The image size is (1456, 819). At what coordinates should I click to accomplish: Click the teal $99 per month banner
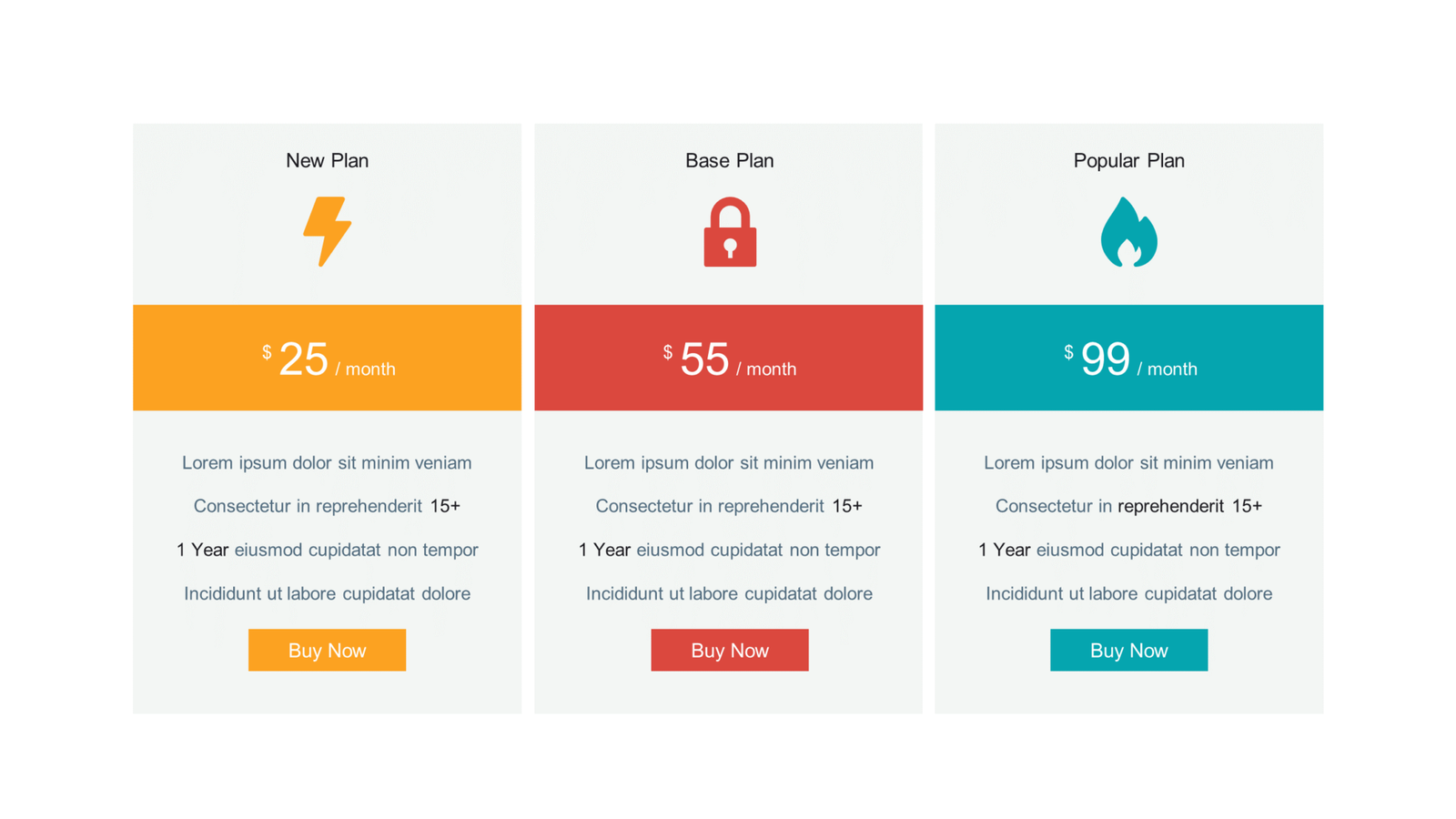1128,357
